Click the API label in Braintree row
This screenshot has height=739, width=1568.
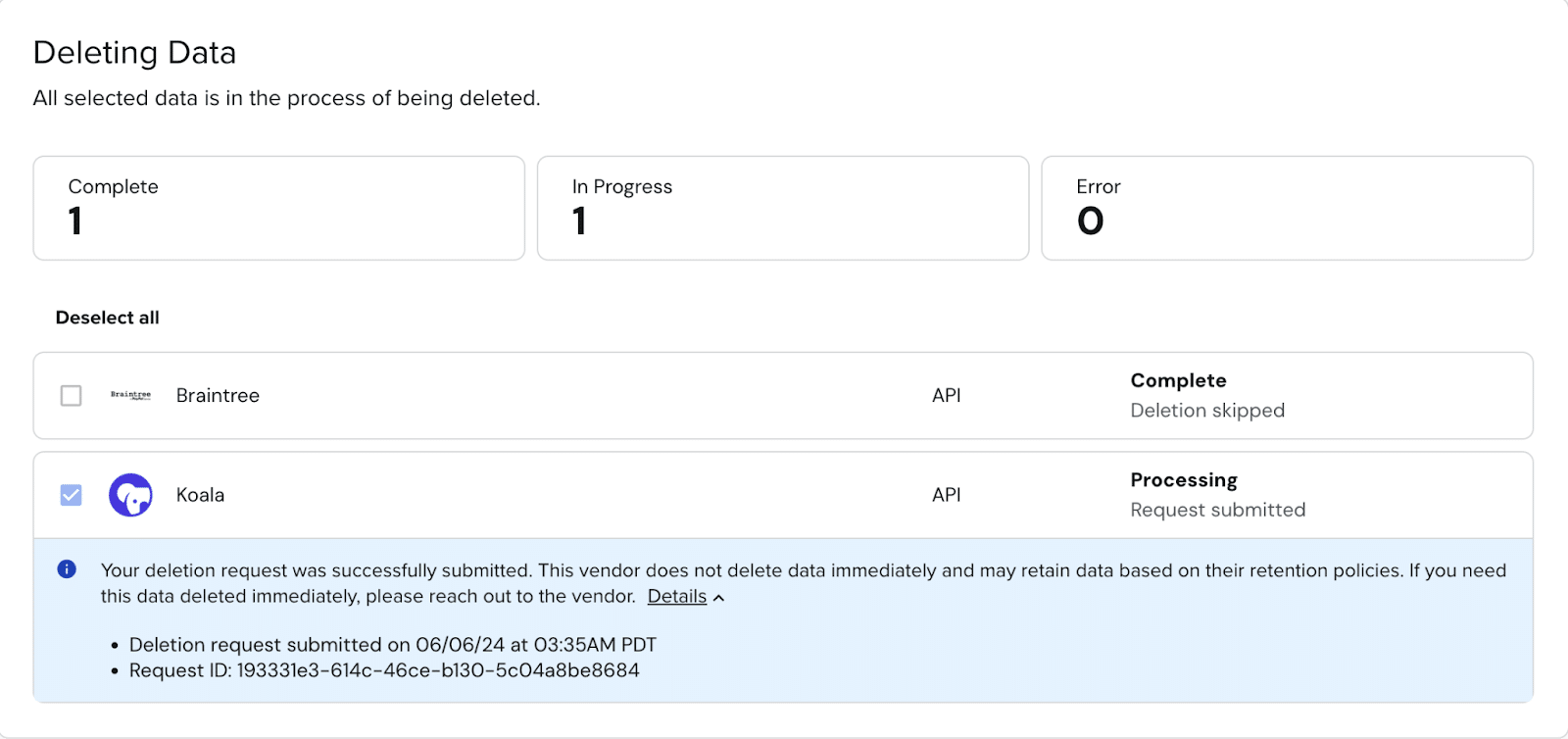pyautogui.click(x=946, y=395)
